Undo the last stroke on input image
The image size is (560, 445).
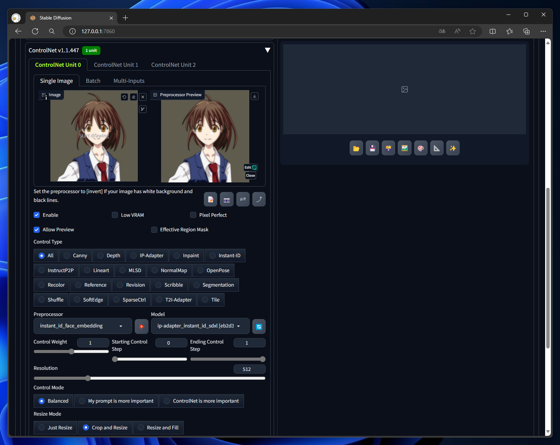pos(124,97)
